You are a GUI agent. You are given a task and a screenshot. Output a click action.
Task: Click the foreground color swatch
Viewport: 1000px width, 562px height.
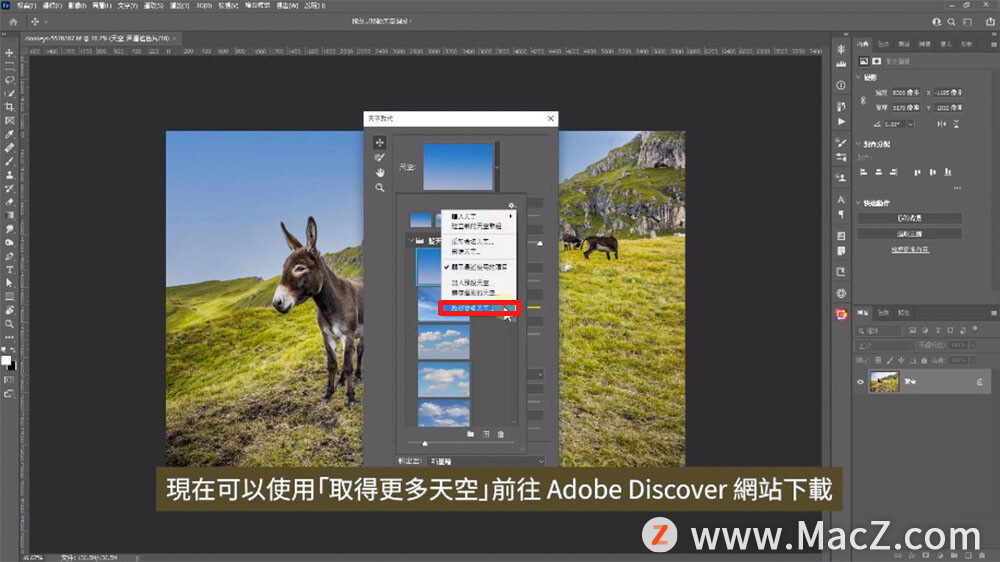tap(6, 360)
